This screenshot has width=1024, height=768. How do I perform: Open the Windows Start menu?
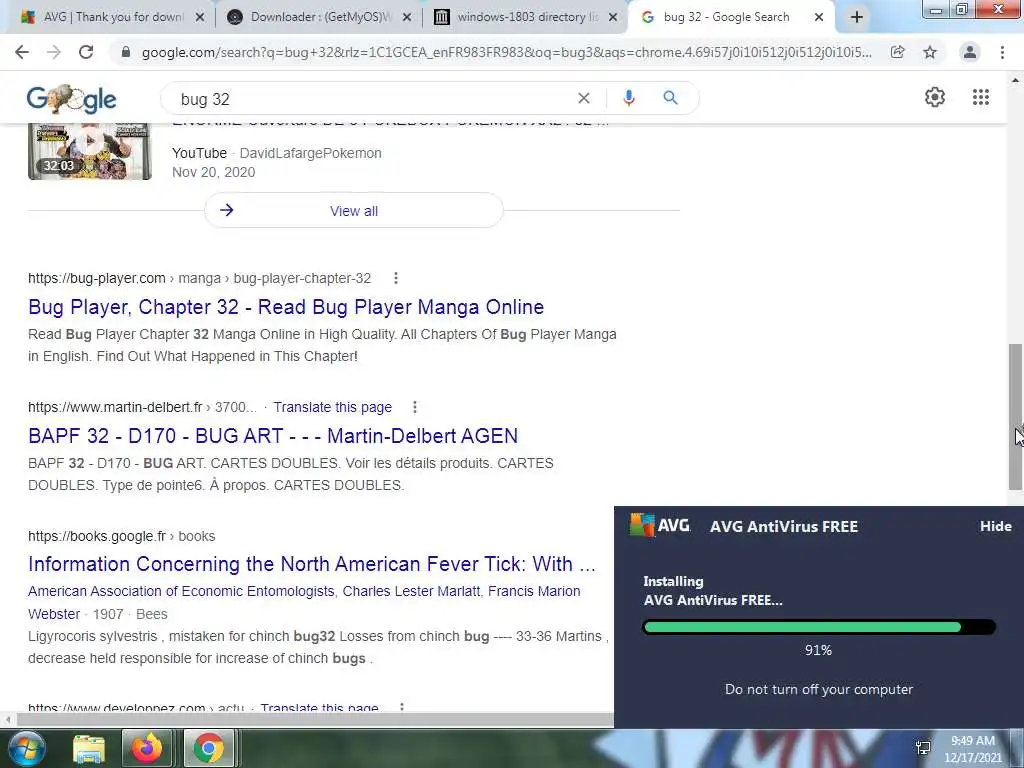point(25,748)
